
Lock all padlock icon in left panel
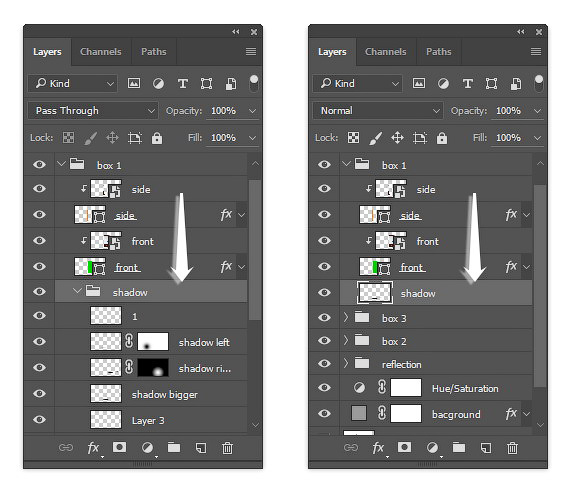[x=157, y=138]
